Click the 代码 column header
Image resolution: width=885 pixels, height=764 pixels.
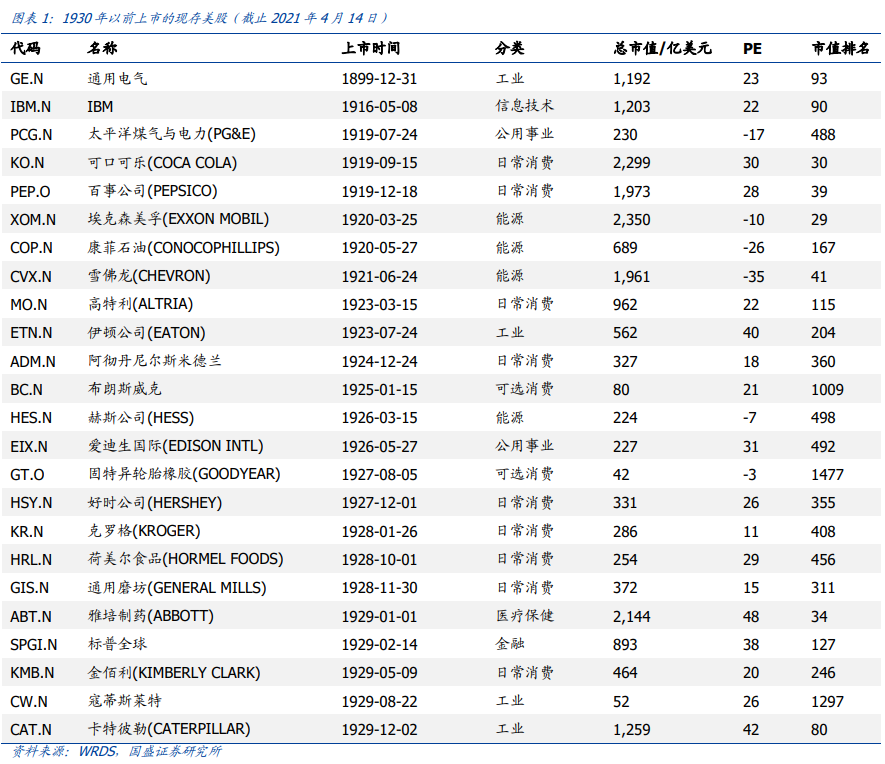pyautogui.click(x=25, y=48)
